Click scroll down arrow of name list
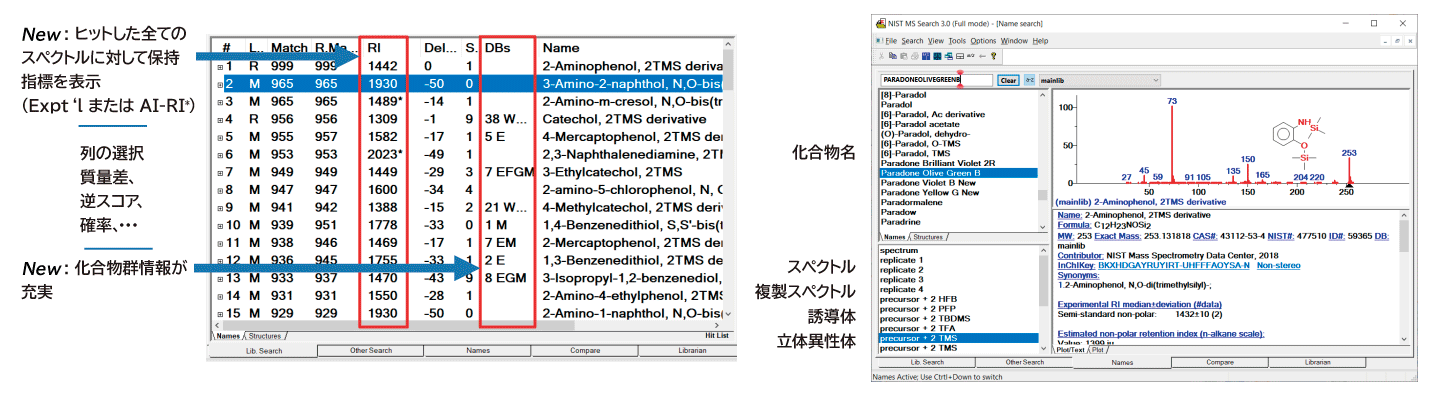1434x400 pixels. [1042, 226]
